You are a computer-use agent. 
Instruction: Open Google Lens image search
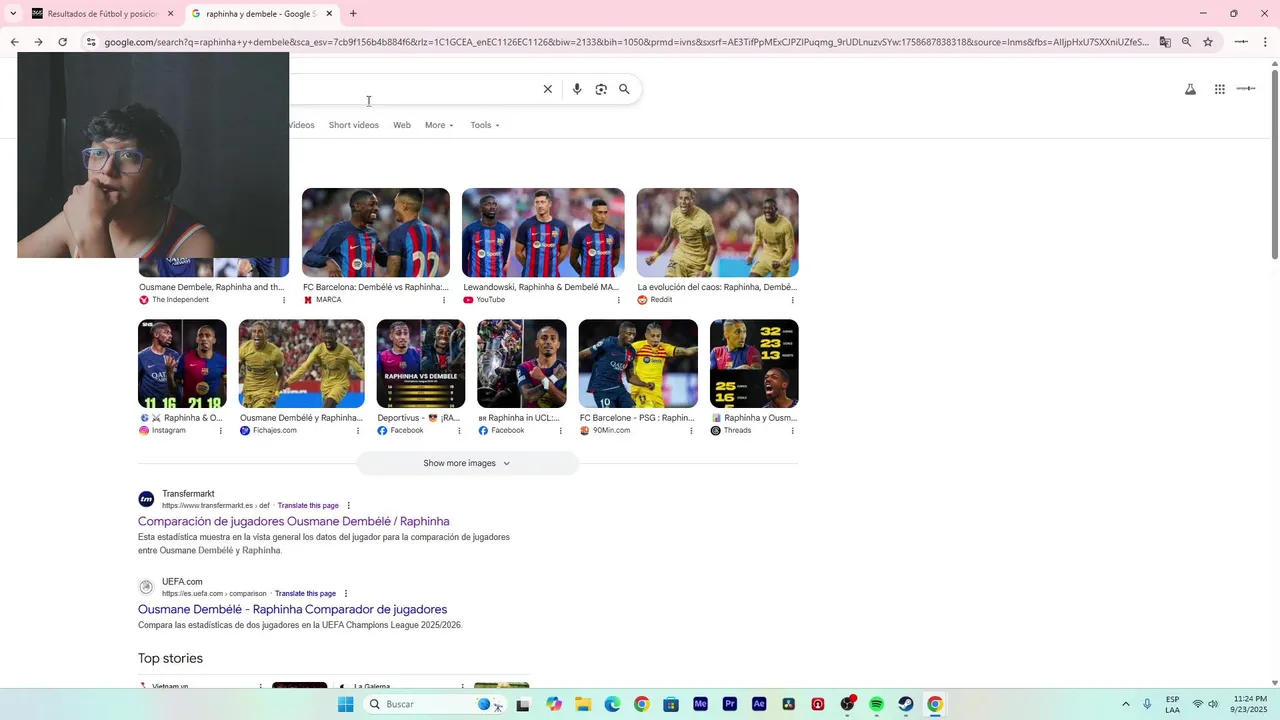601,89
